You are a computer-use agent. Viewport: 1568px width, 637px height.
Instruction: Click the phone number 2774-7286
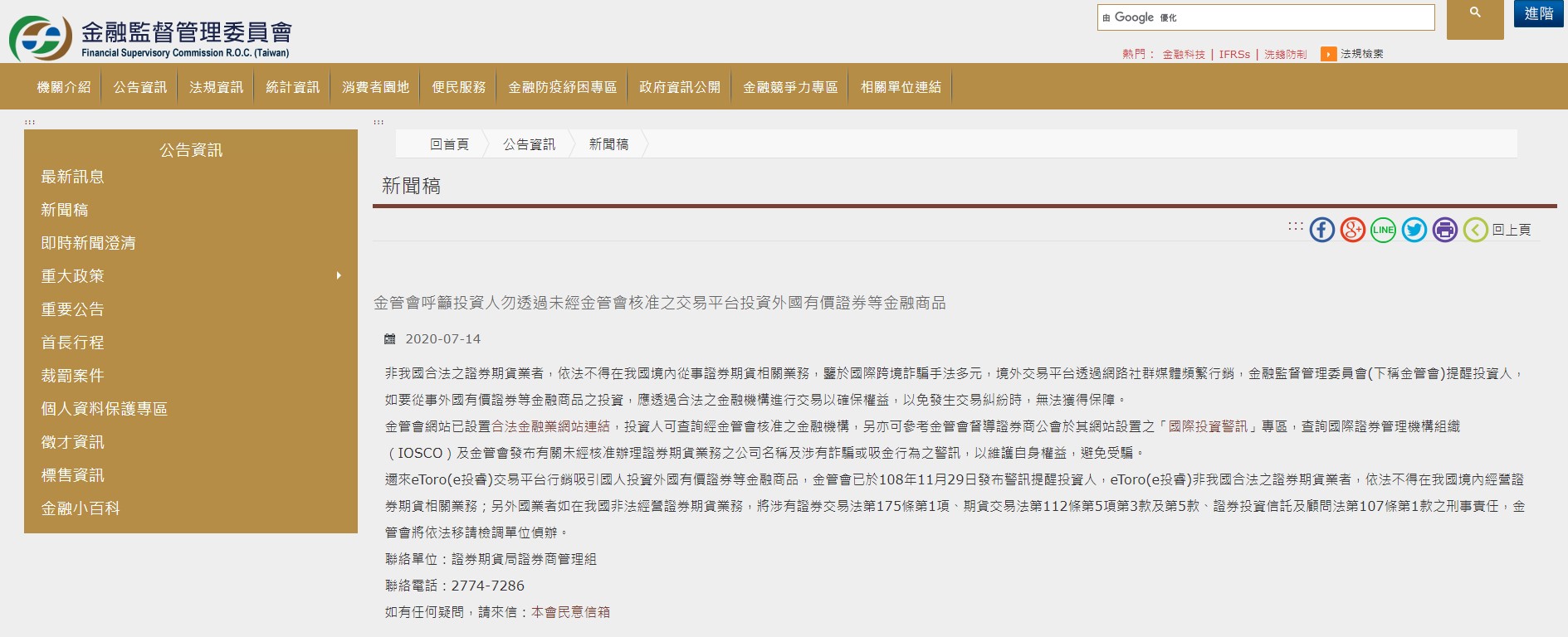coord(487,586)
